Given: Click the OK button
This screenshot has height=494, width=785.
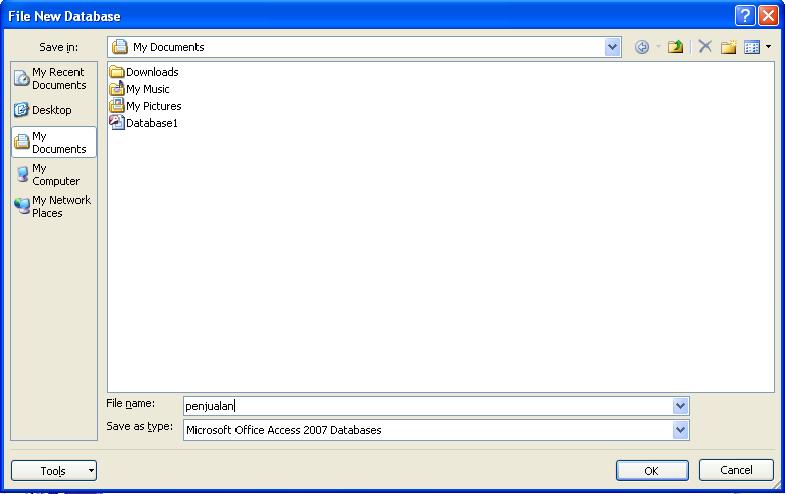Looking at the screenshot, I should [x=652, y=470].
